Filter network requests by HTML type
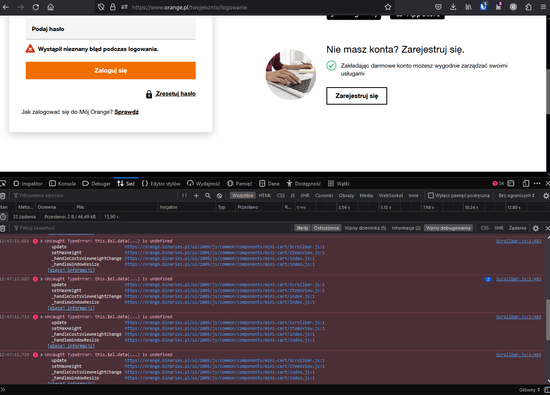Viewport: 550px width, 395px height. [x=265, y=195]
